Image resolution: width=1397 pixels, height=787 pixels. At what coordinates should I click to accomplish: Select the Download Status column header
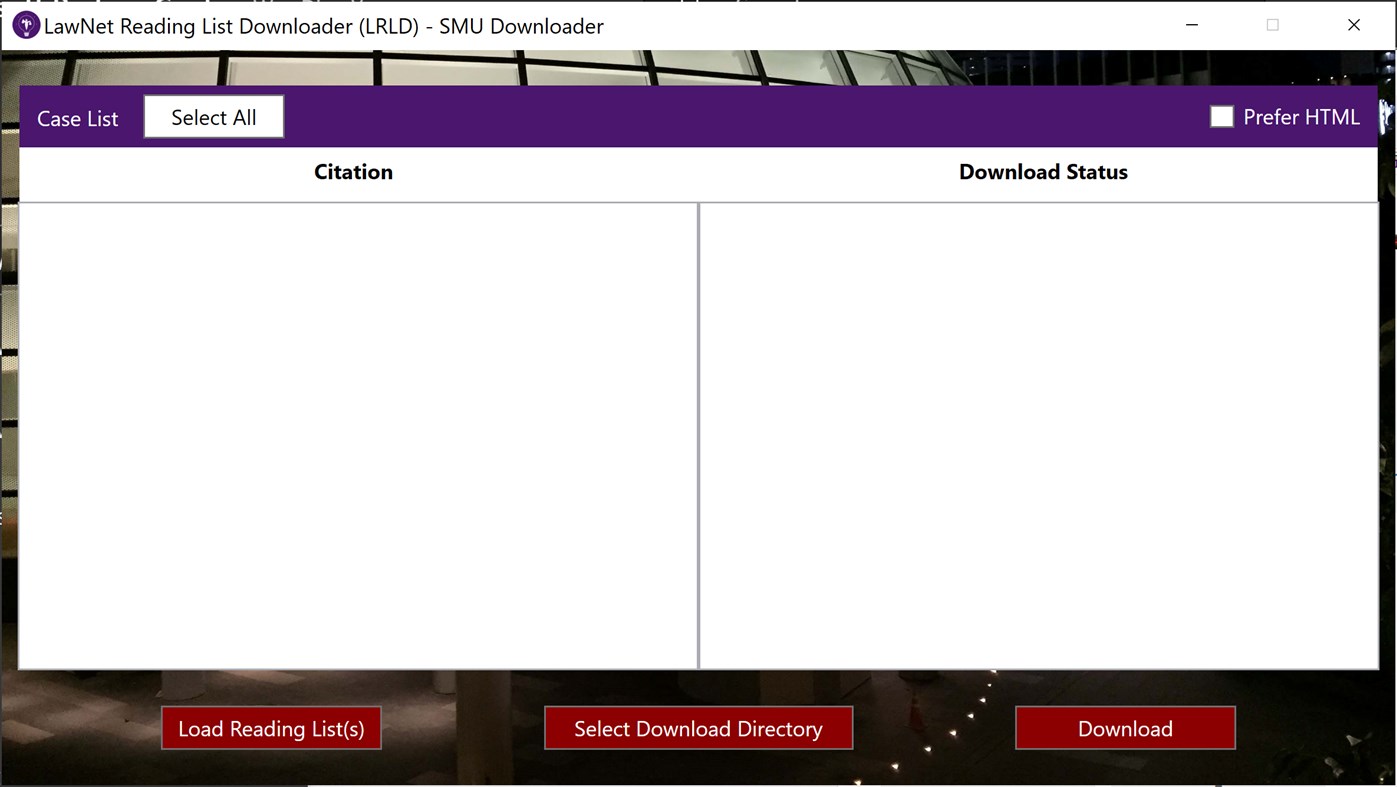point(1043,171)
